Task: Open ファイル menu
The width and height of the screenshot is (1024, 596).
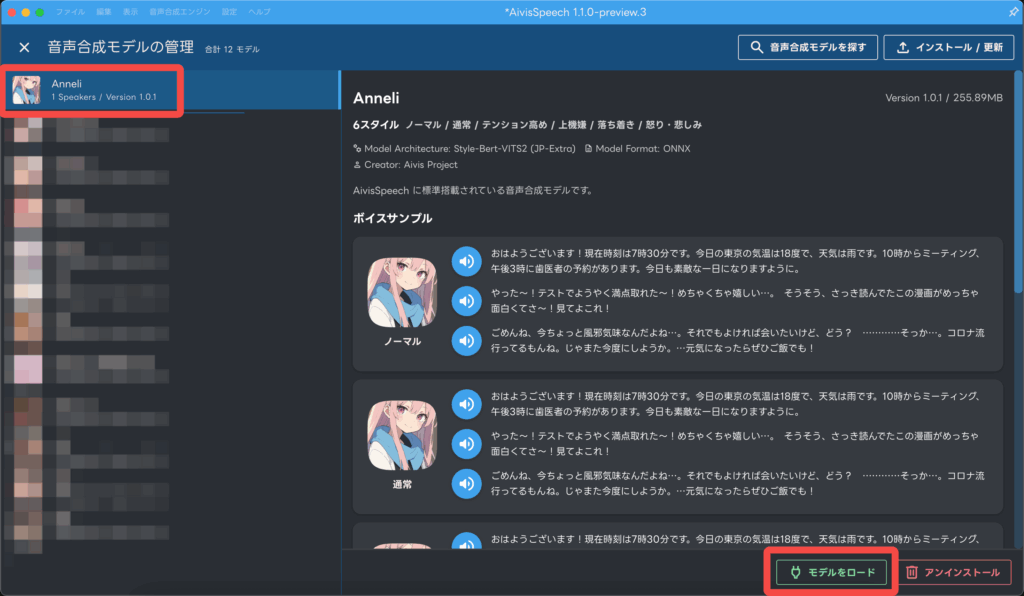Action: tap(70, 12)
